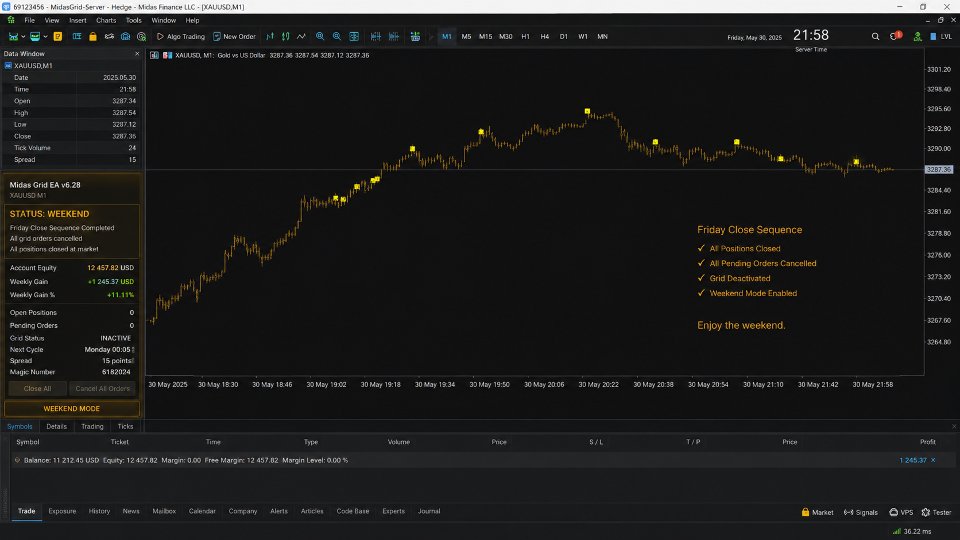This screenshot has height=540, width=960.
Task: Select the M1 timeframe
Action: (x=447, y=37)
